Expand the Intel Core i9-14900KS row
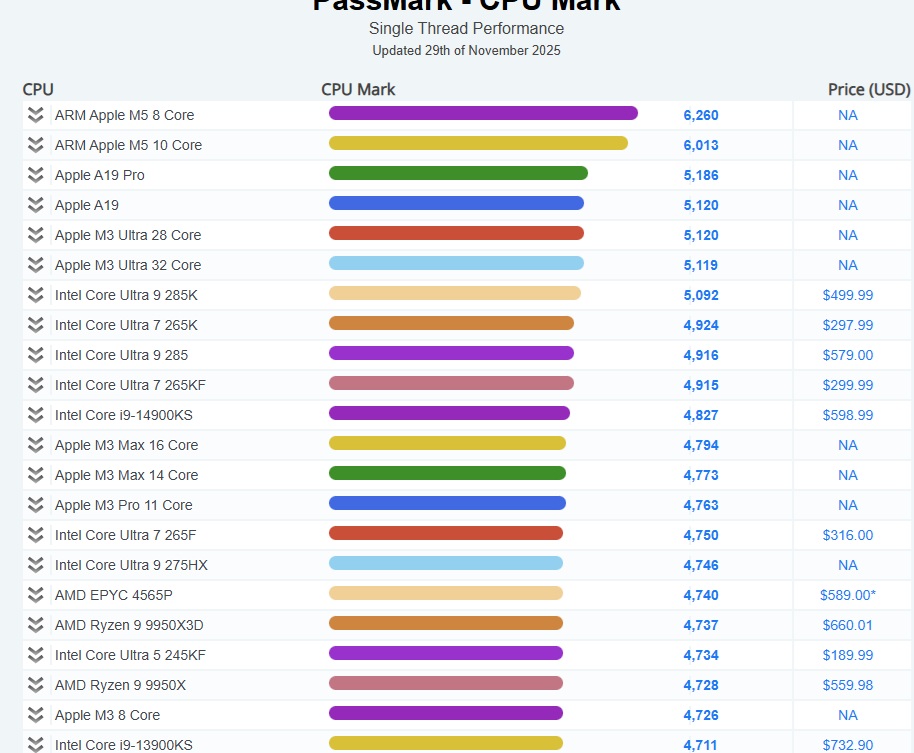Viewport: 914px width, 753px height. 36,415
